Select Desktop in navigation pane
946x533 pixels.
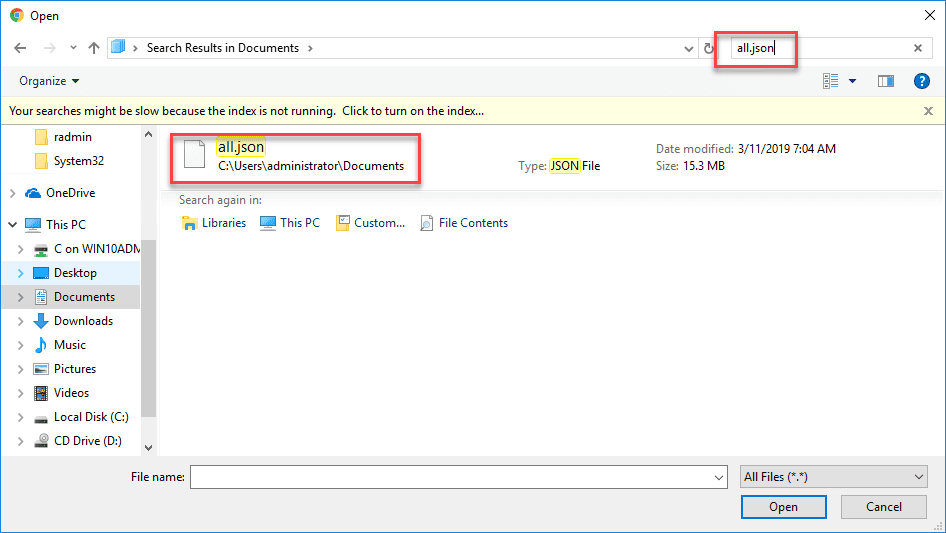click(65, 273)
